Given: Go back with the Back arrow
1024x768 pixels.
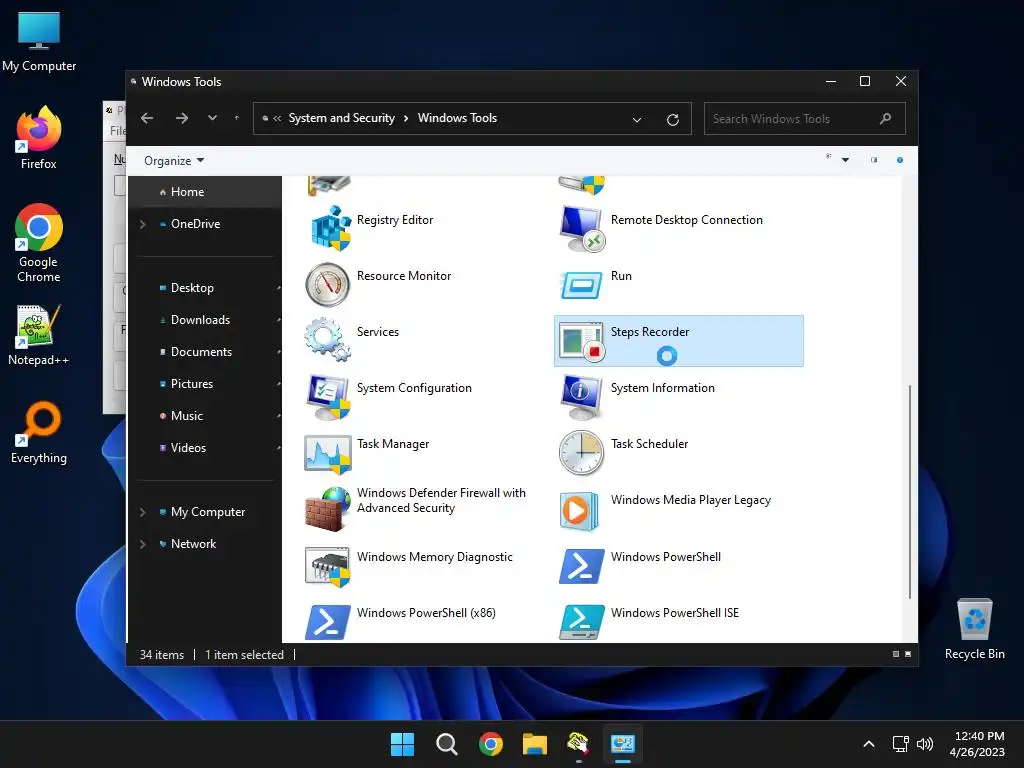Looking at the screenshot, I should point(147,118).
